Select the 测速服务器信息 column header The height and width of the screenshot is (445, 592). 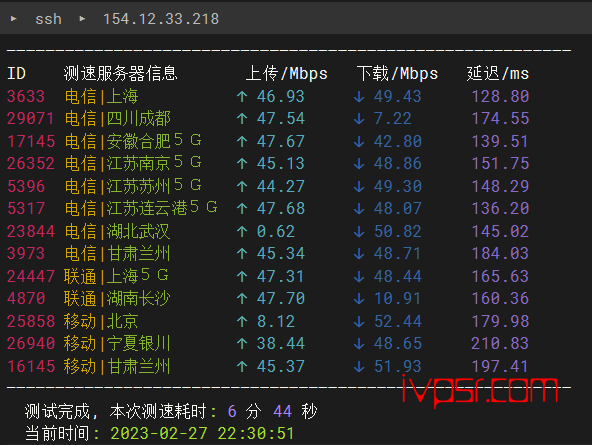[120, 74]
